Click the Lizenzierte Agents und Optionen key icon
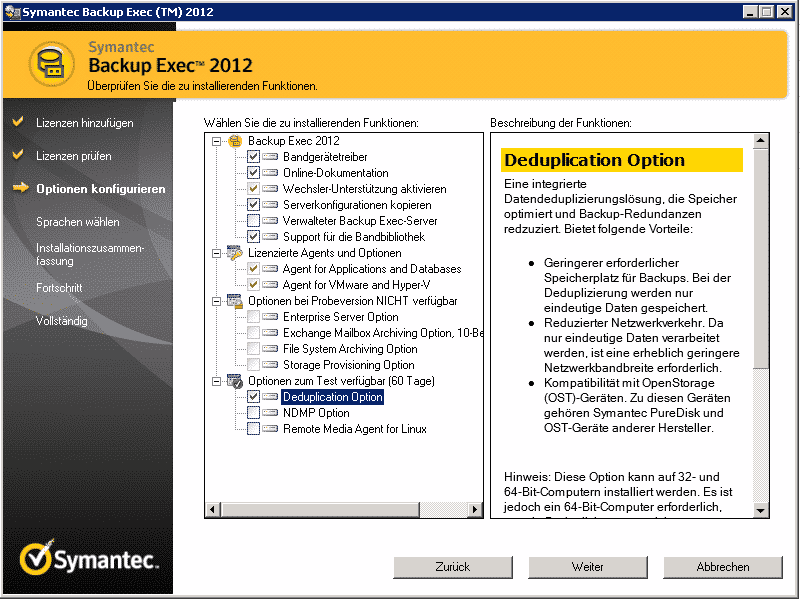This screenshot has height=600, width=800. (x=235, y=253)
